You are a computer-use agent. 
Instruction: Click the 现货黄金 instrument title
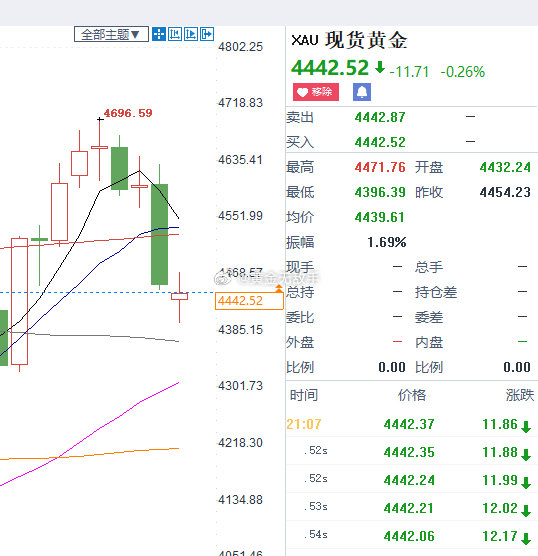coord(366,40)
